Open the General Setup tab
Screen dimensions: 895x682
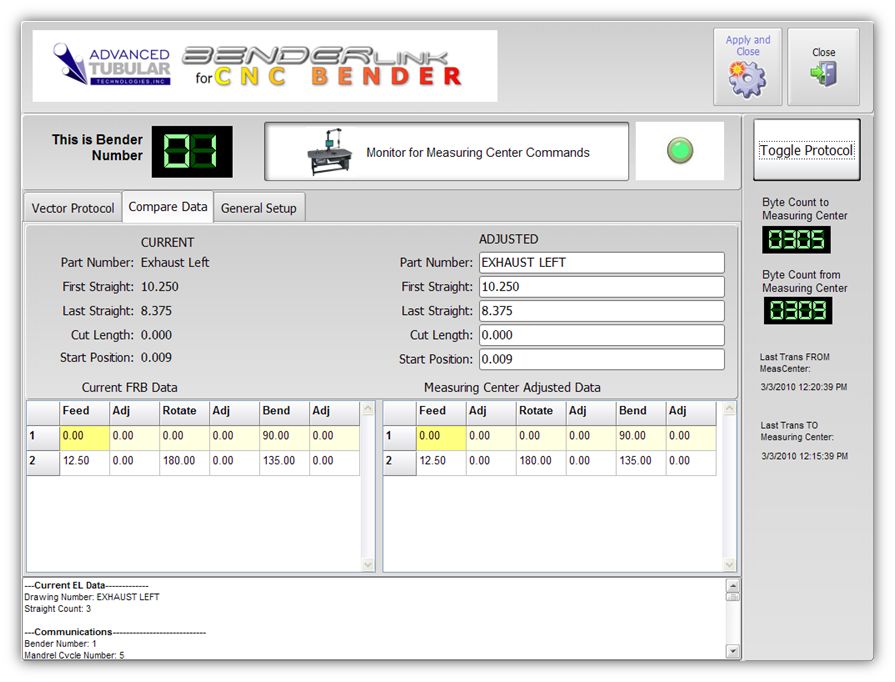[259, 208]
